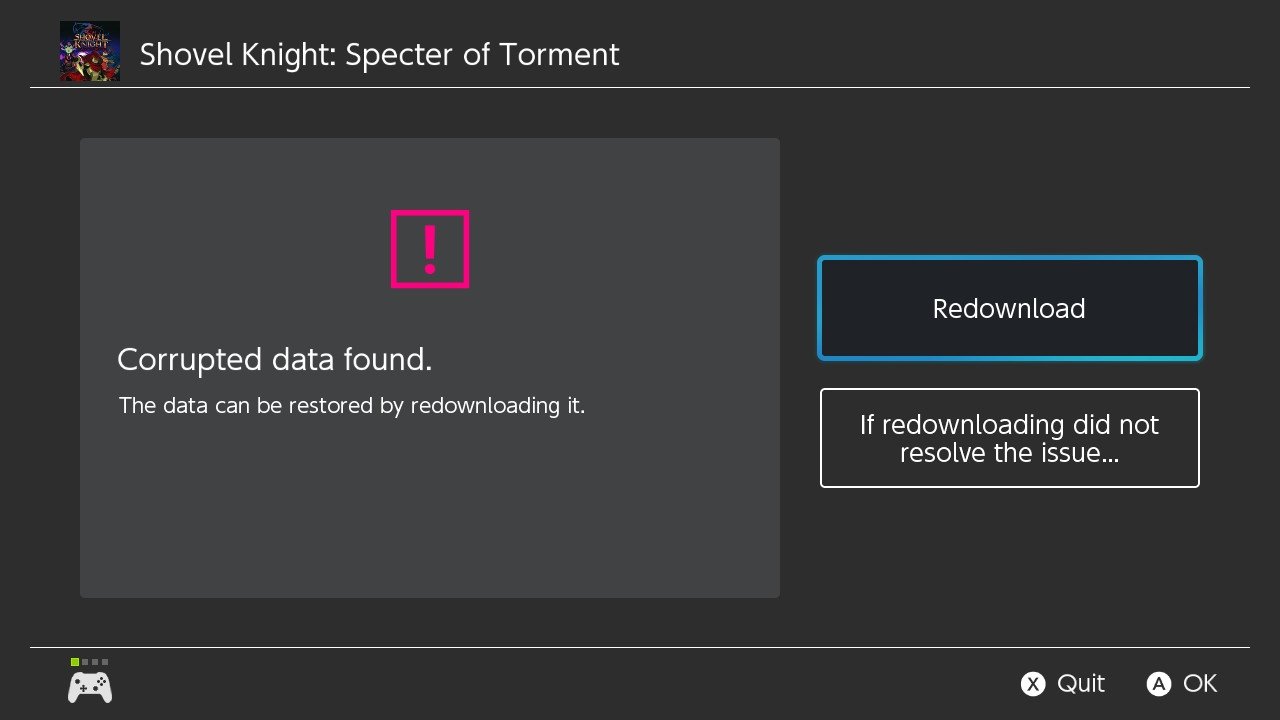The width and height of the screenshot is (1280, 720).
Task: Click the pink exclamation warning icon
Action: (430, 249)
